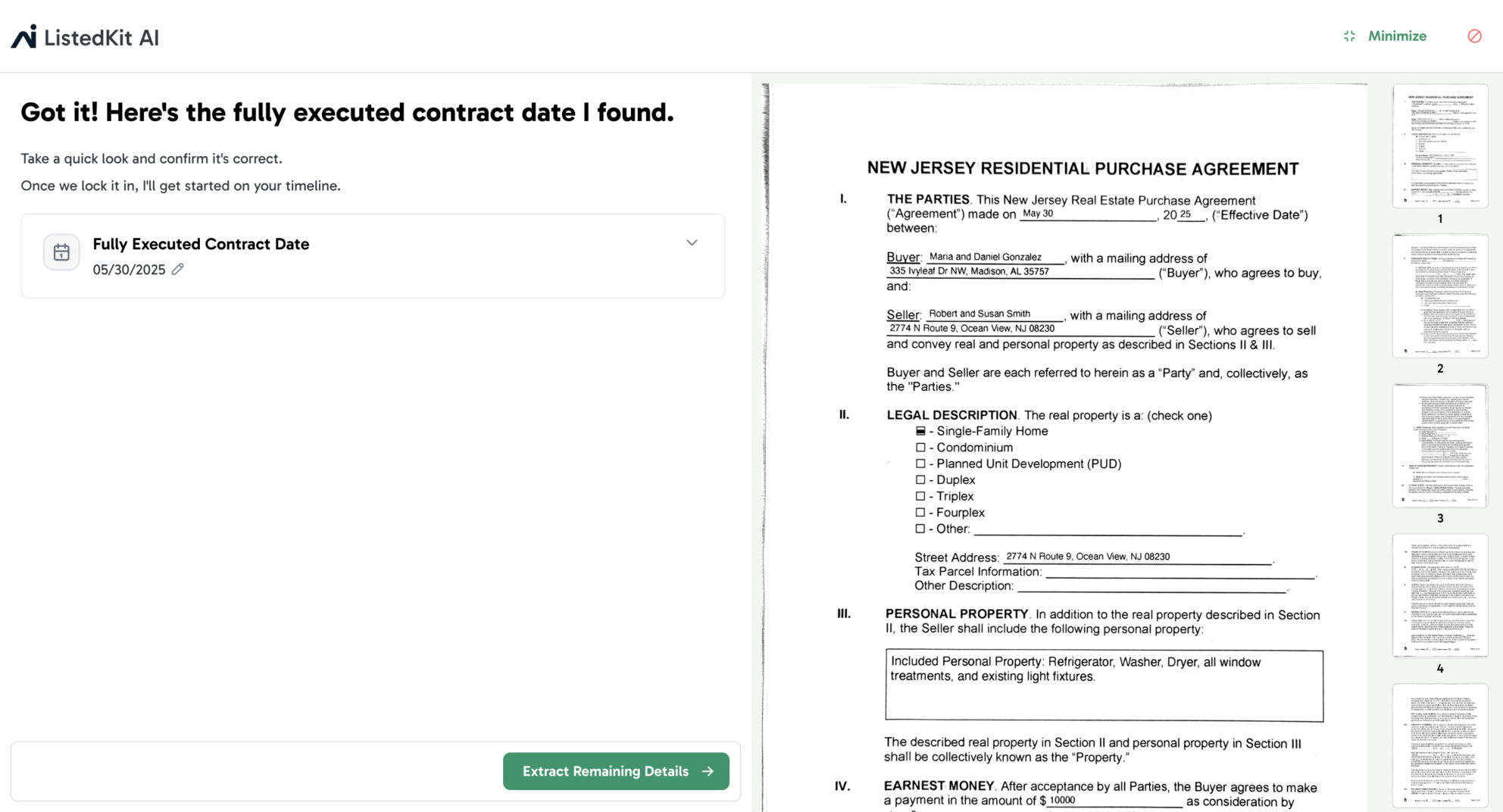Jump to page 2 thumbnail
The height and width of the screenshot is (812, 1503).
[1440, 296]
